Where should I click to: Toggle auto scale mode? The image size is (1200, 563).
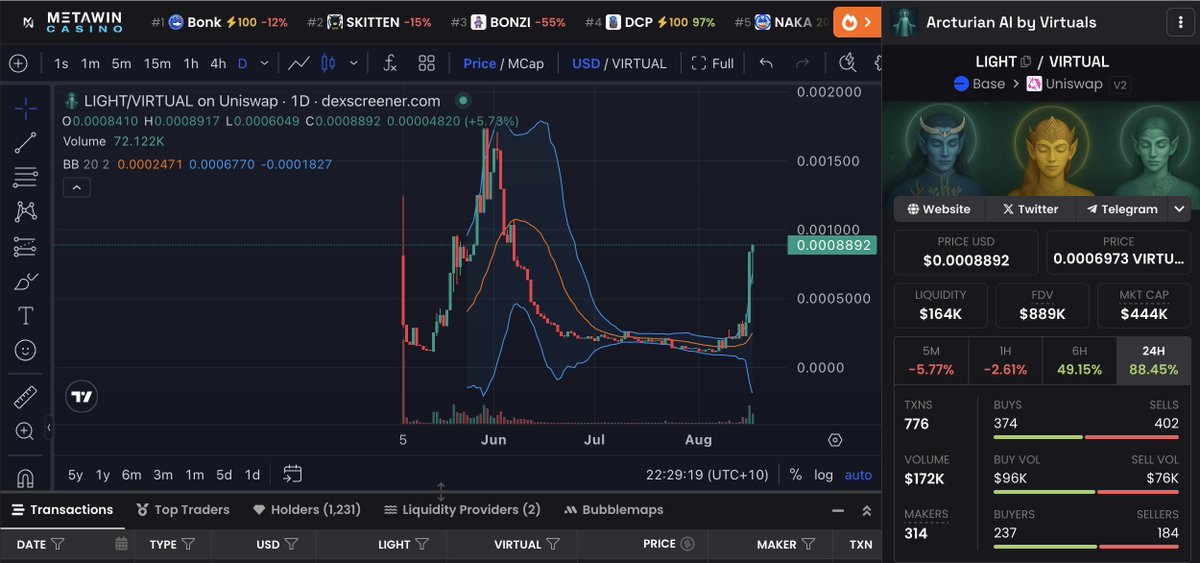coord(858,475)
